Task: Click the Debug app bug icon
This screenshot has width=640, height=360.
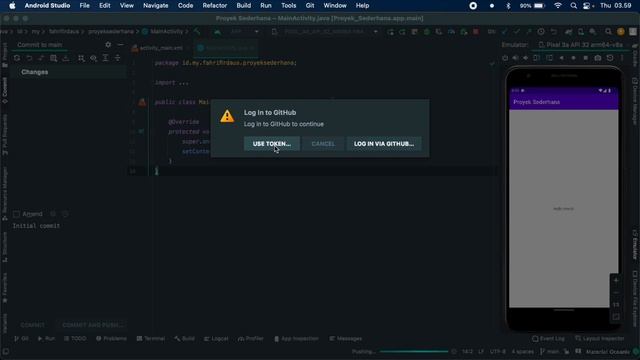Action: point(427,32)
